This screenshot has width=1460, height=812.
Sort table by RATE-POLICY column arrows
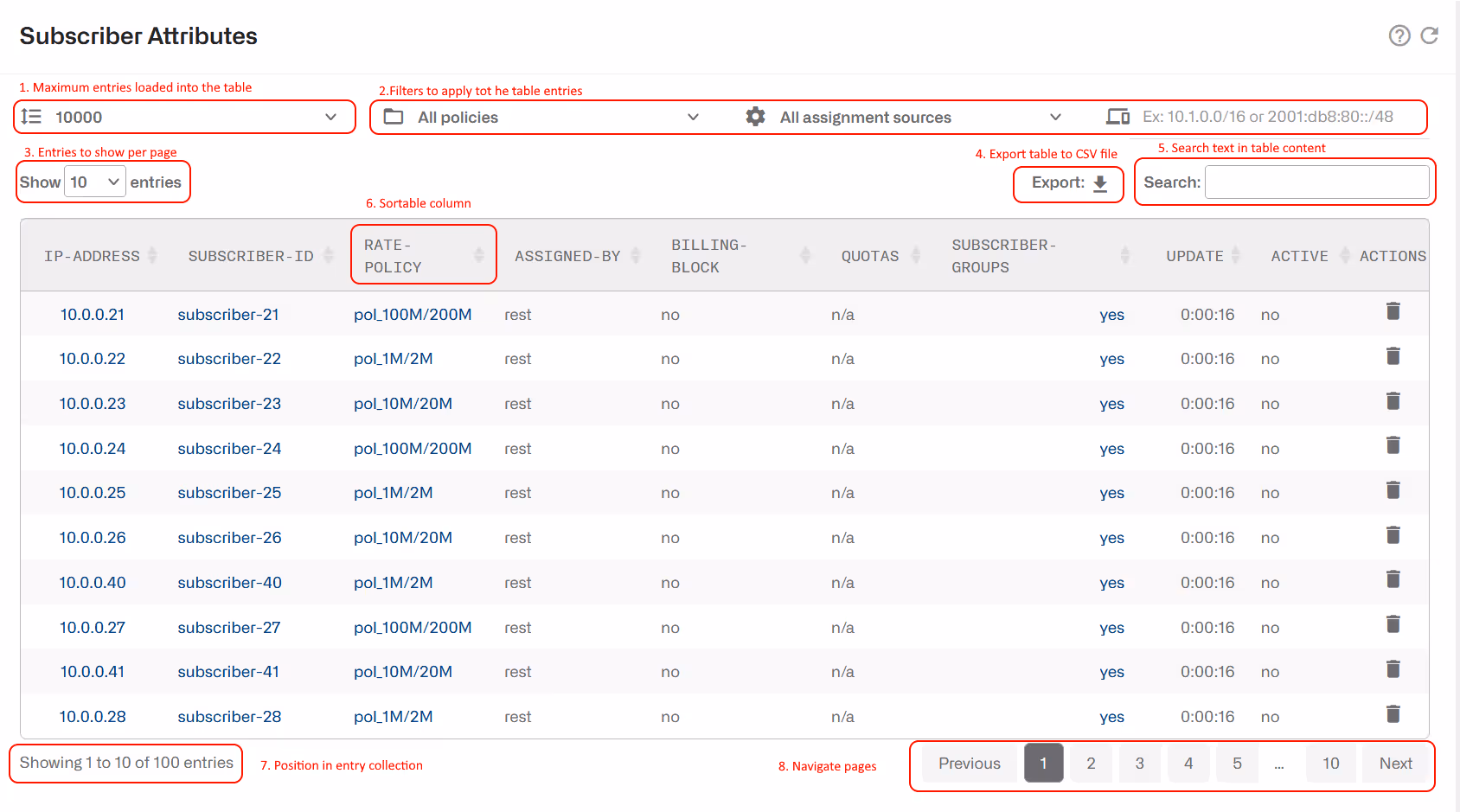point(479,255)
